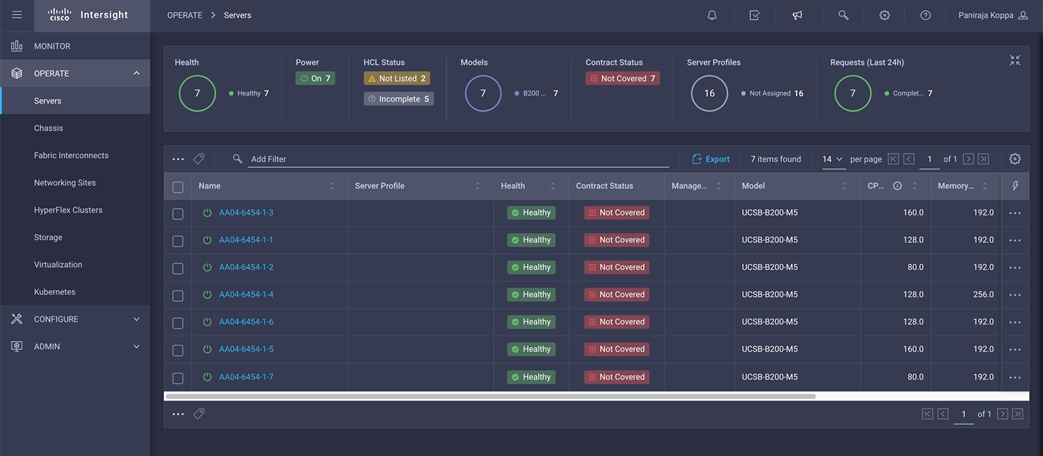Click the Add Filter search field

(458, 160)
